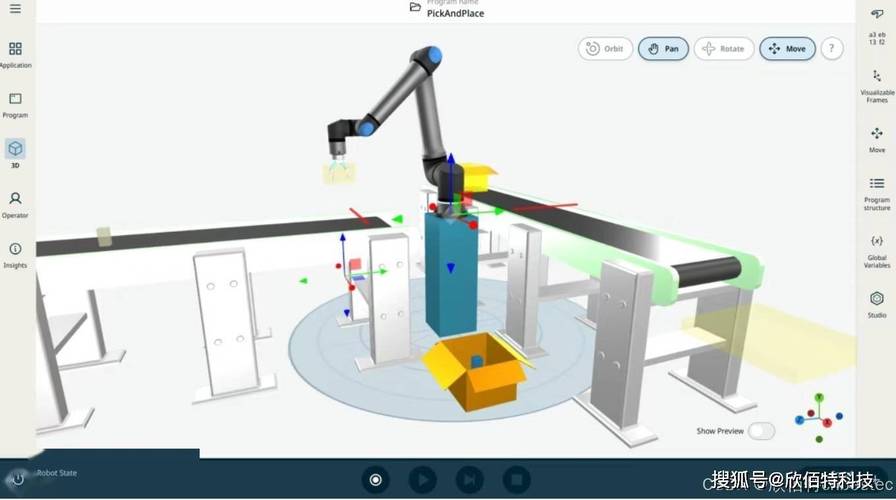Open Visualizable Frames panel

(877, 86)
